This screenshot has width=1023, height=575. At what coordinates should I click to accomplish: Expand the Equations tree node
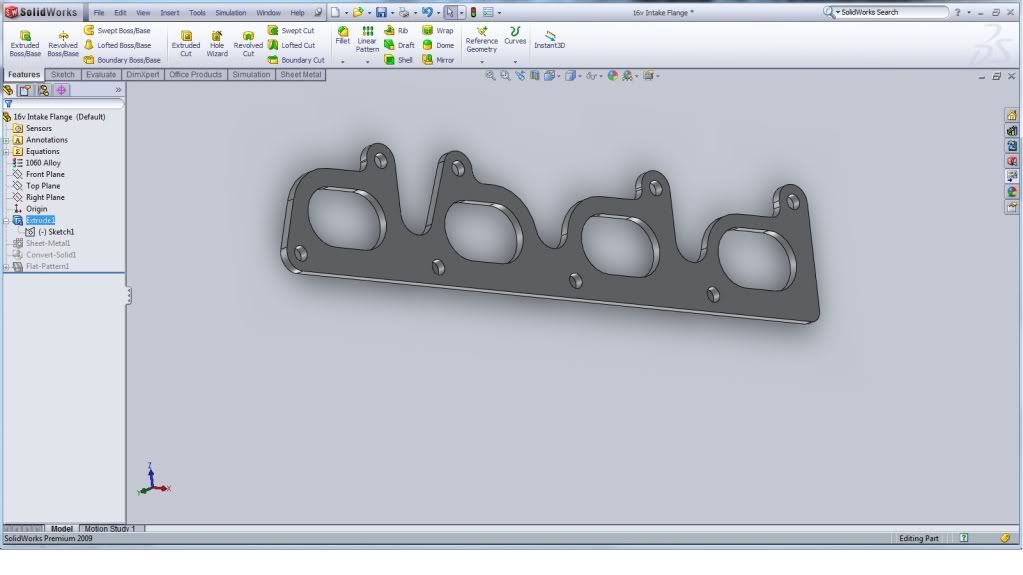(x=7, y=151)
